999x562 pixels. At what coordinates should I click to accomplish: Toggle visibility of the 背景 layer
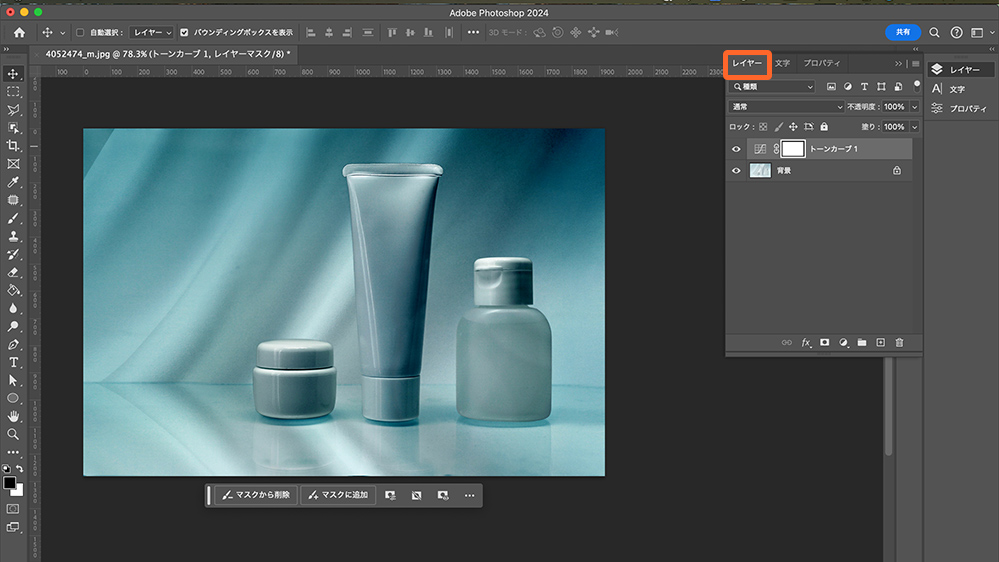(x=737, y=171)
